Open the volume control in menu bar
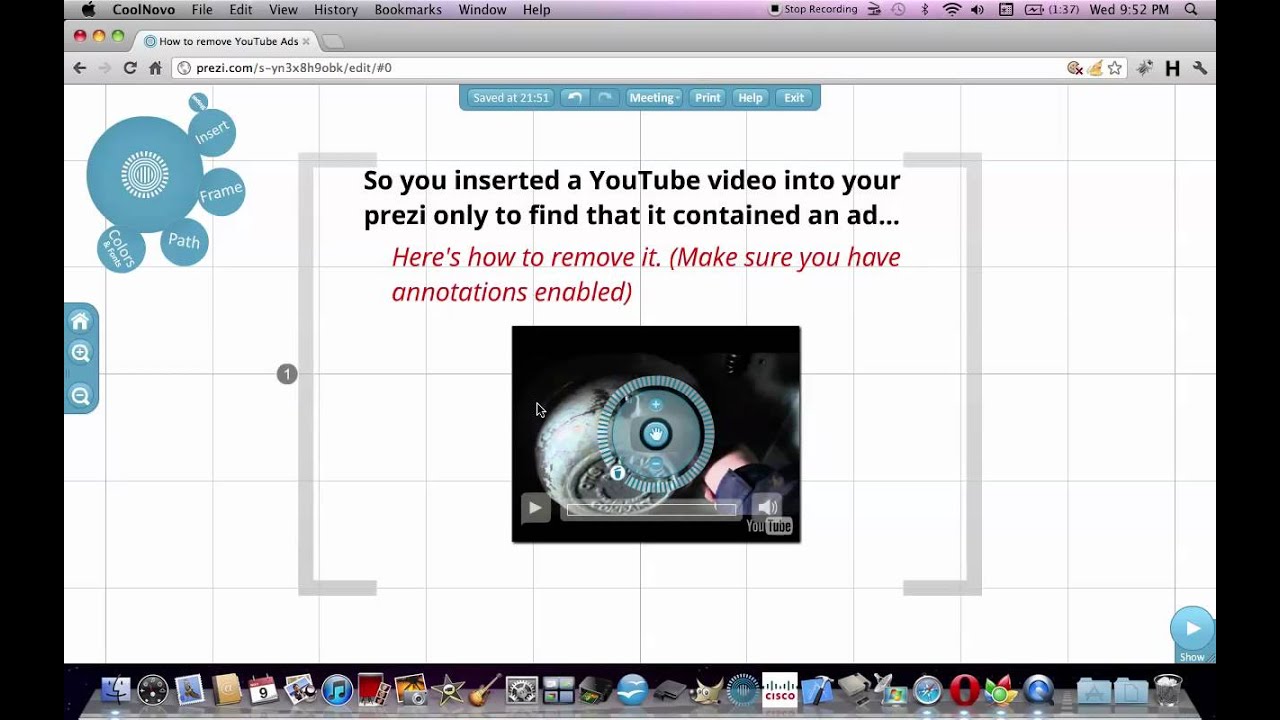 pyautogui.click(x=978, y=10)
